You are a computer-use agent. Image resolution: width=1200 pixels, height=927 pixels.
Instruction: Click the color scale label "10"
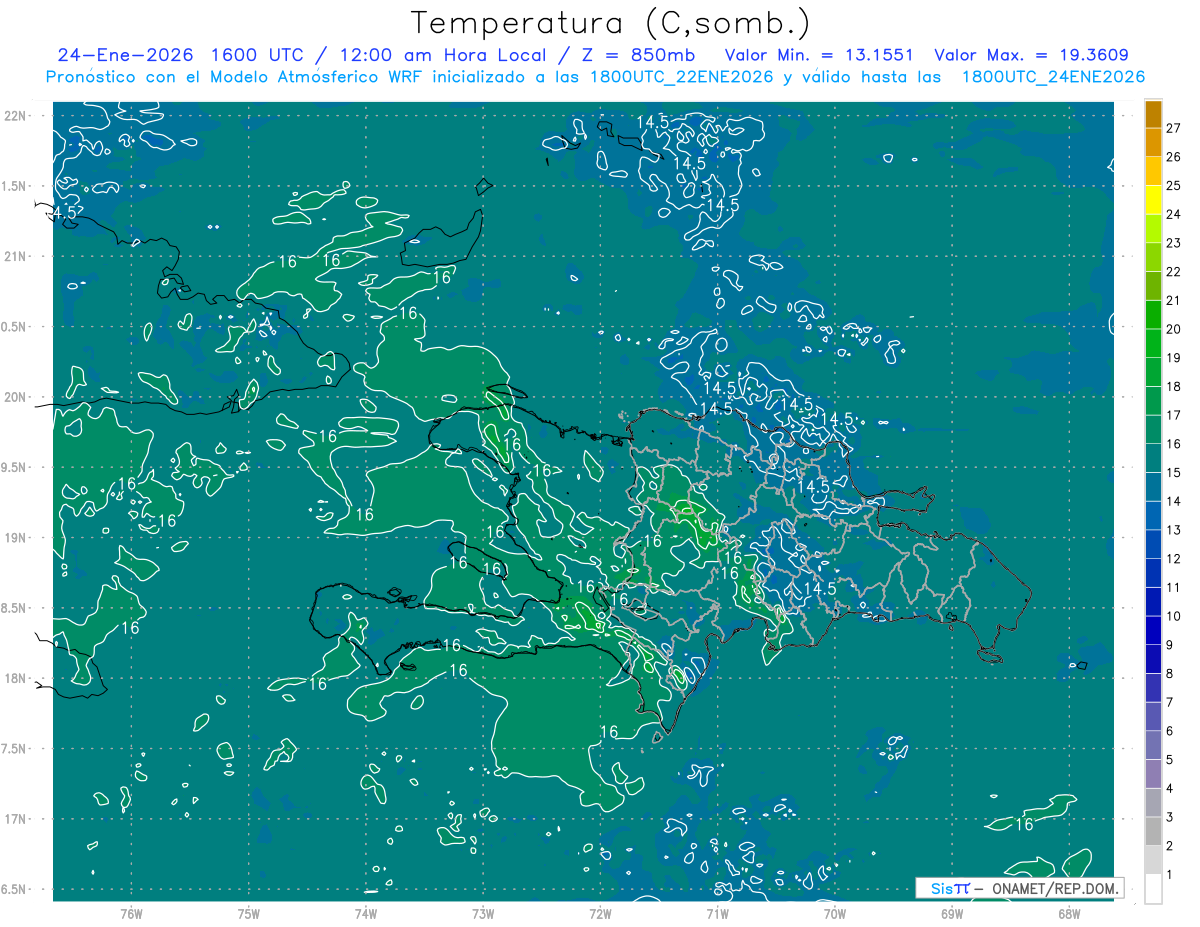[x=1173, y=616]
